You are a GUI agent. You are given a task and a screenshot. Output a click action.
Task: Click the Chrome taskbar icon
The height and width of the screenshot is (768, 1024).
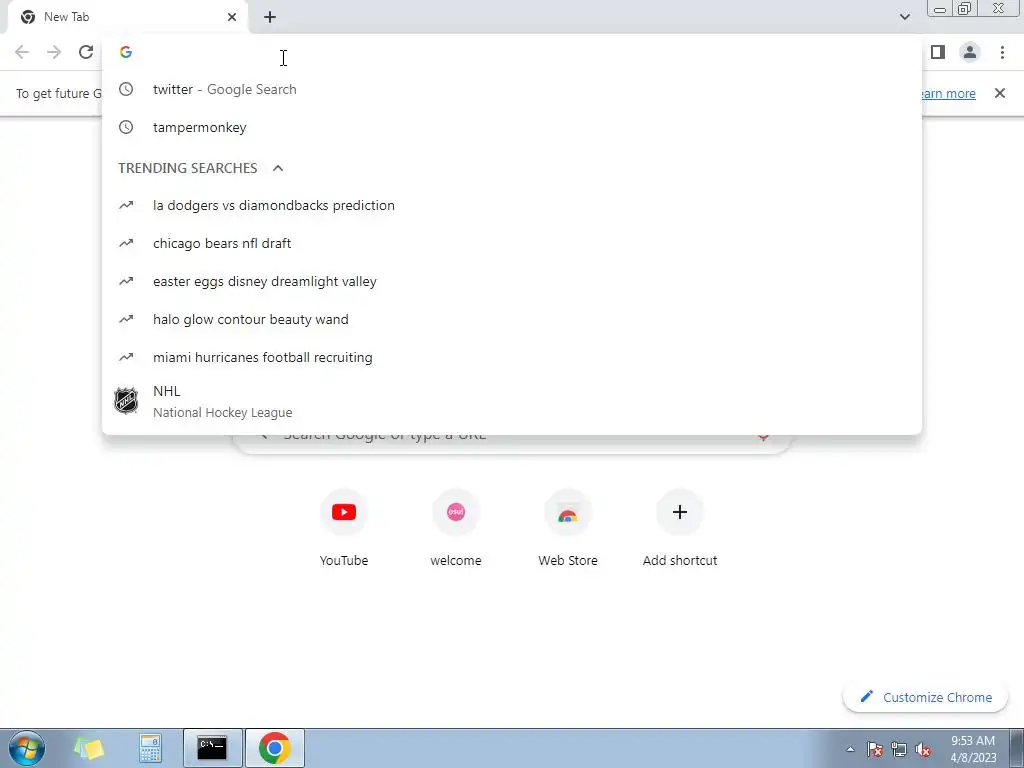(274, 748)
